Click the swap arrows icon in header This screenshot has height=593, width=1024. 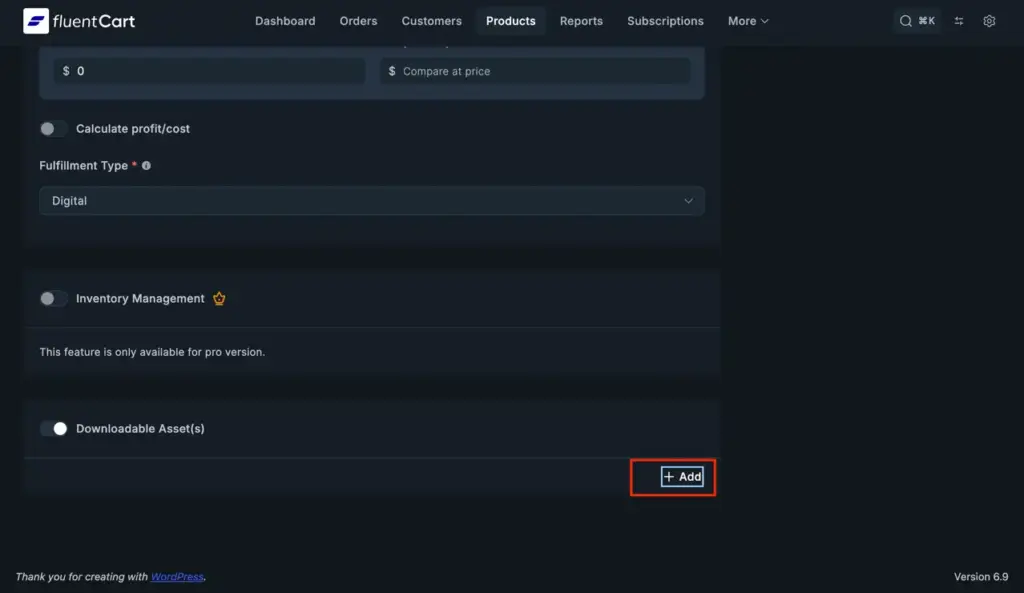point(959,21)
